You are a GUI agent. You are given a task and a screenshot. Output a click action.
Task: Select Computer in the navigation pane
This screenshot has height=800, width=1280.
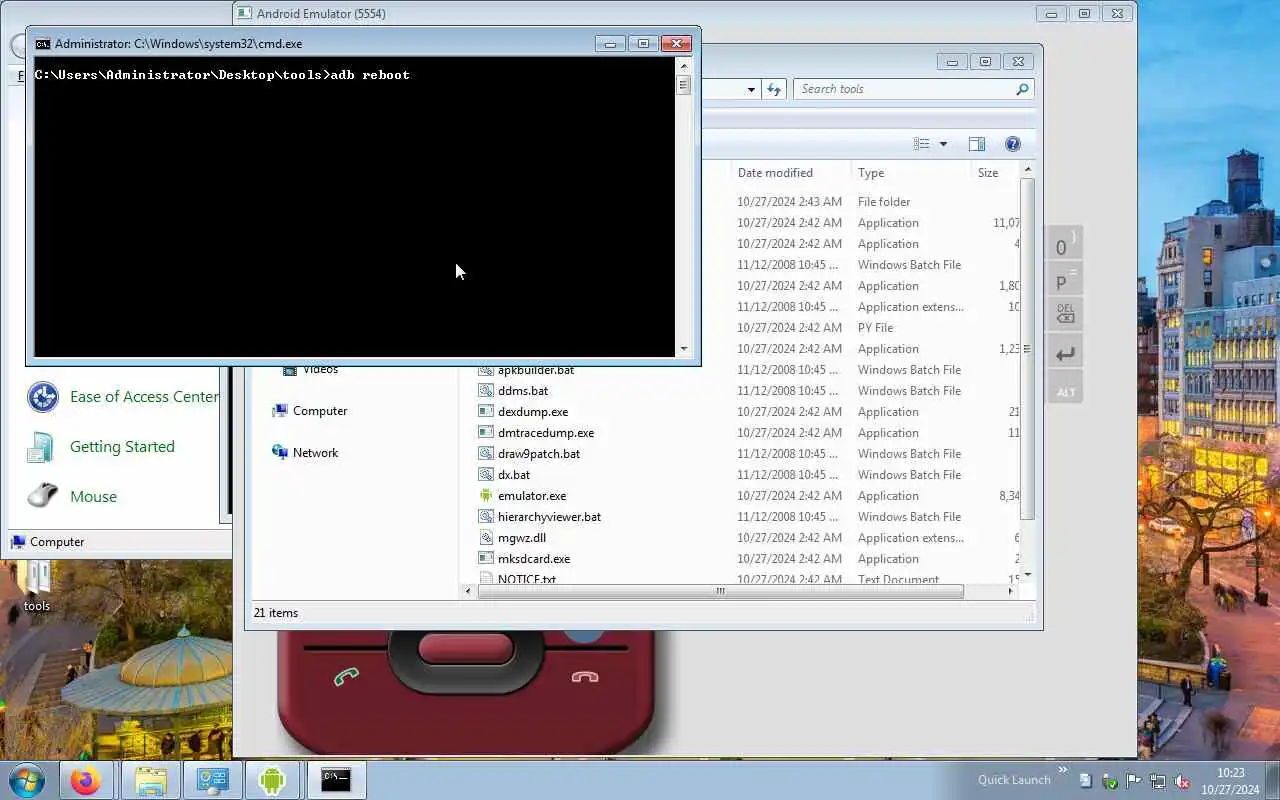click(320, 411)
